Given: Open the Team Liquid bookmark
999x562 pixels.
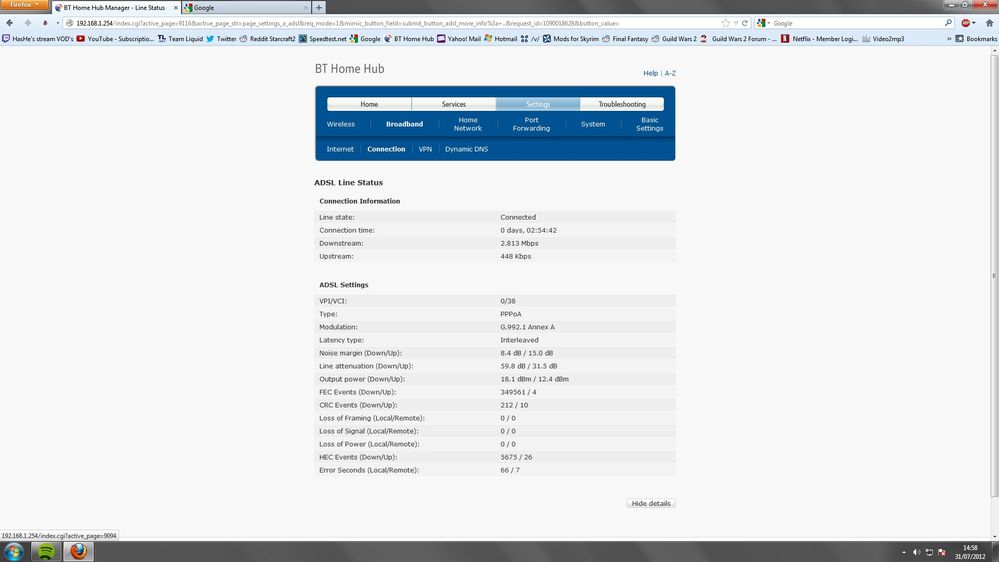Looking at the screenshot, I should pyautogui.click(x=180, y=39).
